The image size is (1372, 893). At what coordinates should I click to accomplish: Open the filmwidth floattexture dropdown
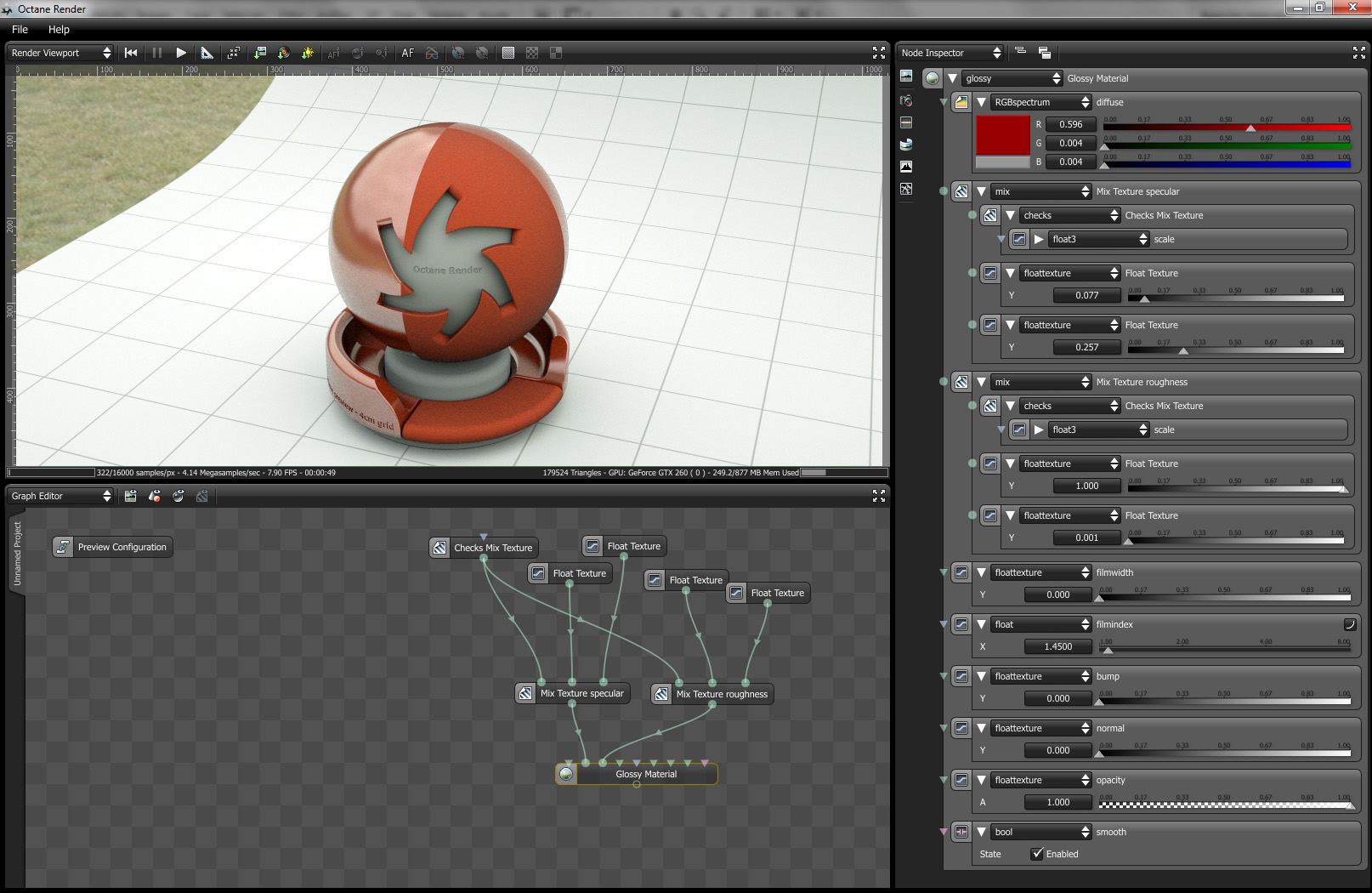coord(1041,572)
